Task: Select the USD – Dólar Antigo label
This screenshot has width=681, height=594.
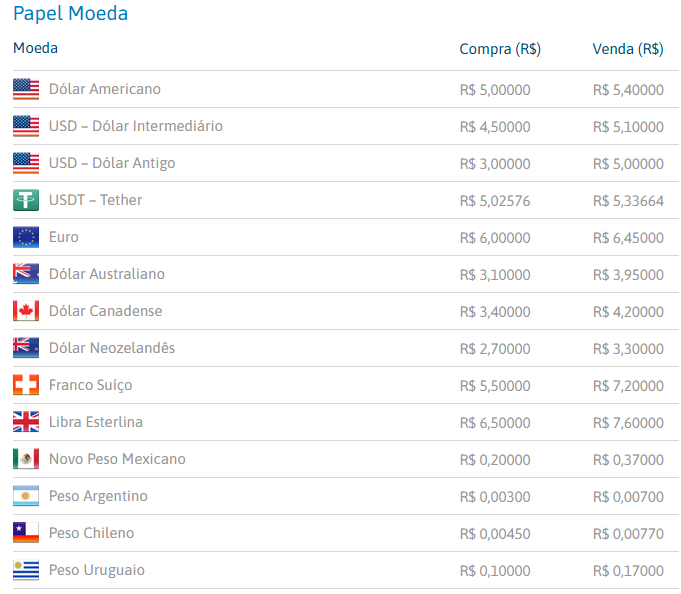Action: [x=112, y=163]
